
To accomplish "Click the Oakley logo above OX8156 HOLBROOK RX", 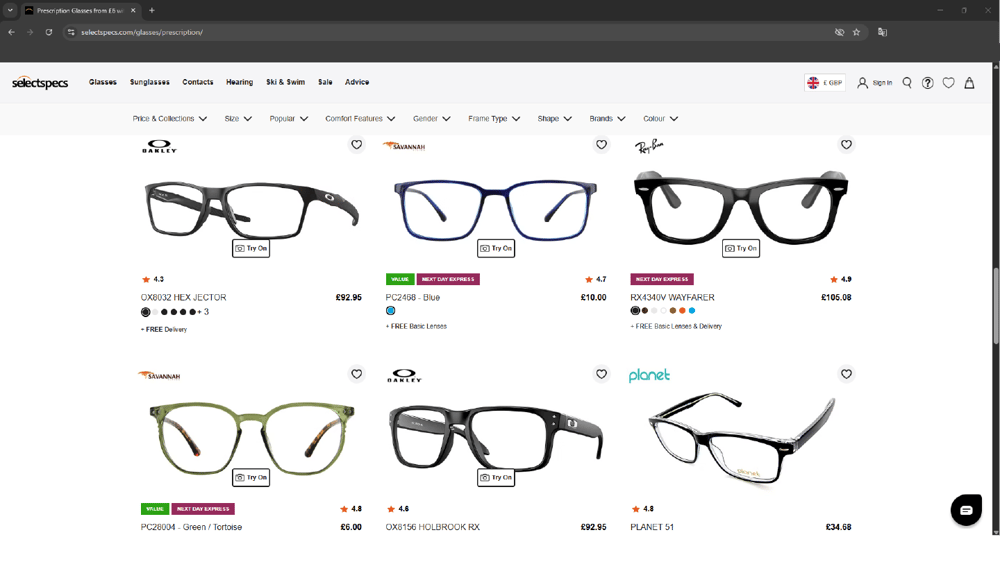I will (x=404, y=376).
